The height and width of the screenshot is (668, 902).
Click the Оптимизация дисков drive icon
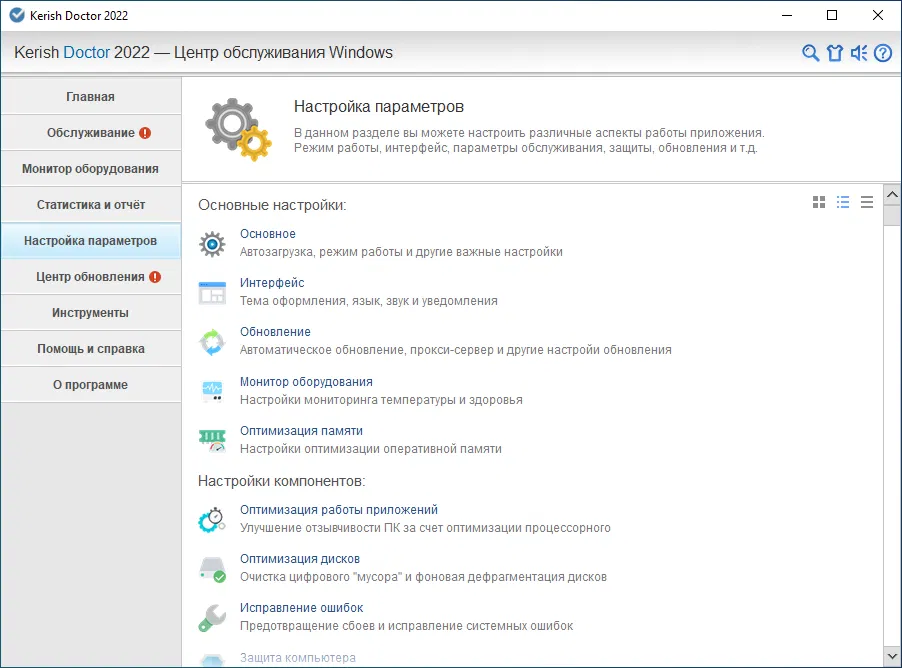pos(212,569)
